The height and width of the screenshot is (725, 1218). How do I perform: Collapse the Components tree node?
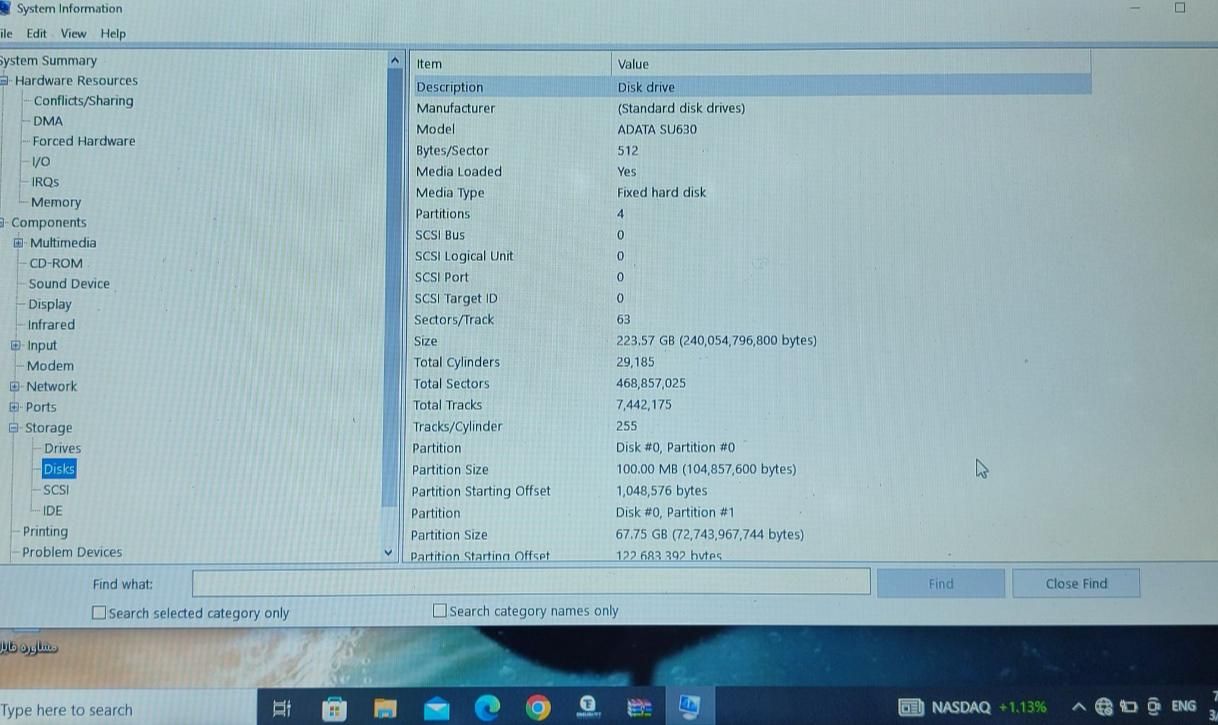tap(3, 223)
